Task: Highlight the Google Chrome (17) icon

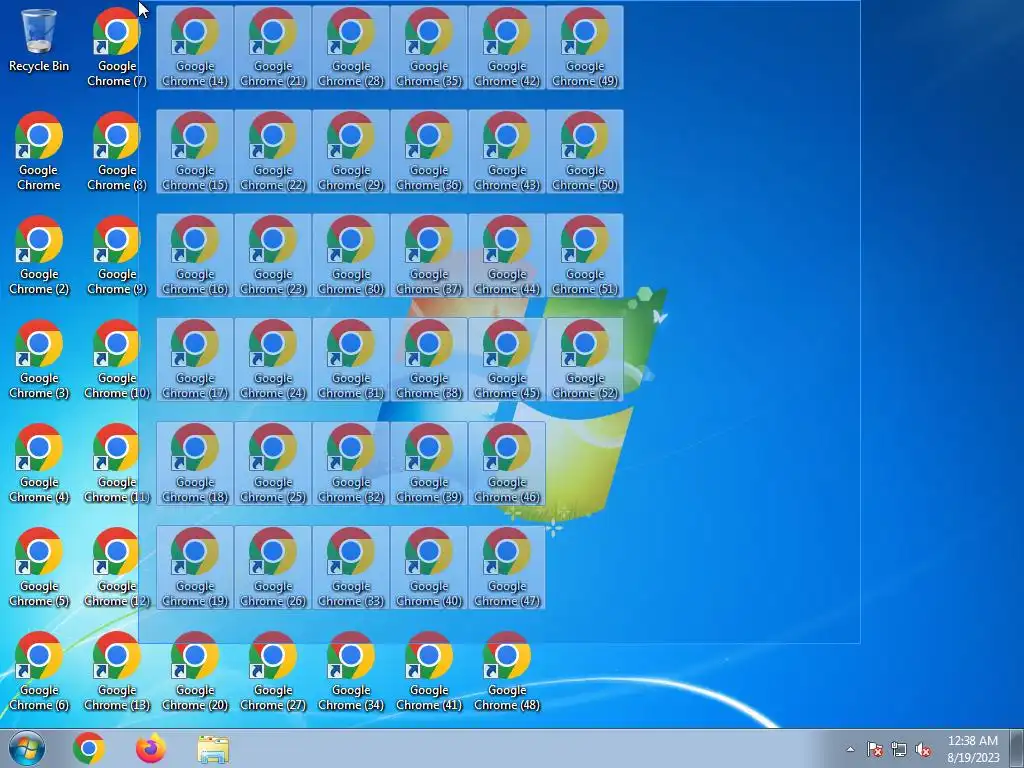Action: pos(195,359)
